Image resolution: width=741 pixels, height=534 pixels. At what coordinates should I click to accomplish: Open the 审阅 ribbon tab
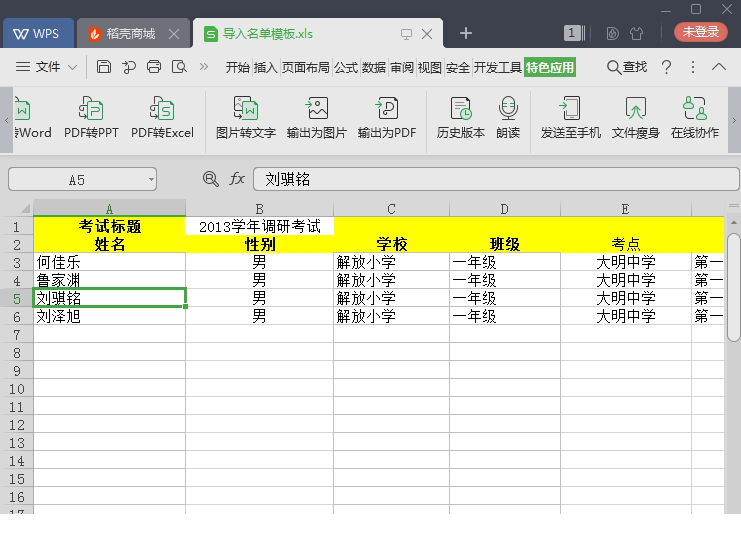tap(402, 68)
